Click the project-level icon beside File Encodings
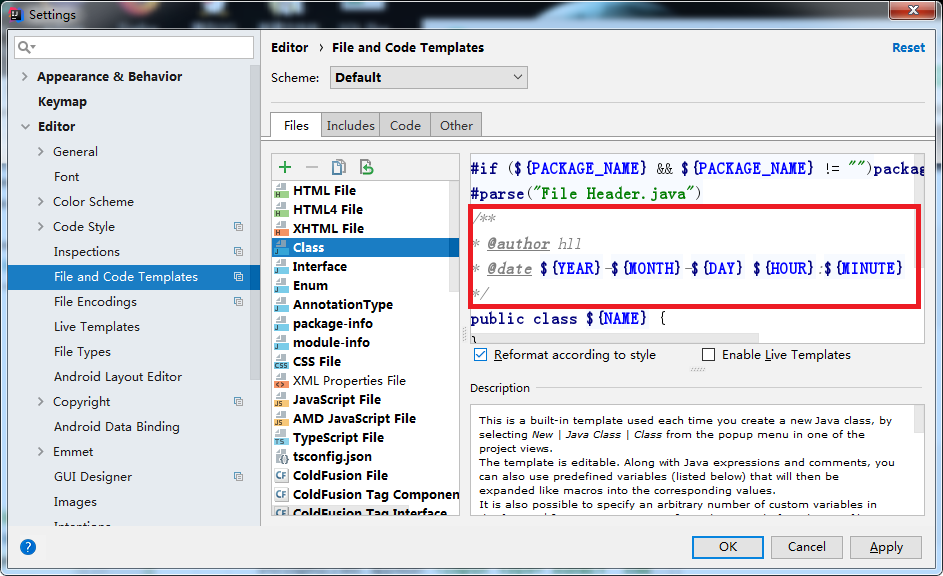This screenshot has height=576, width=943. pos(238,301)
